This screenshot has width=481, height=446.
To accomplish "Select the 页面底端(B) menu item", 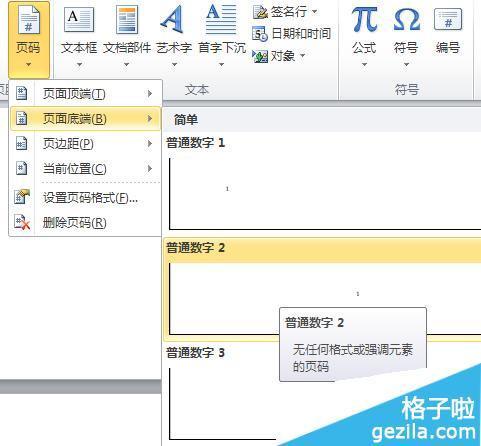I will pos(85,119).
